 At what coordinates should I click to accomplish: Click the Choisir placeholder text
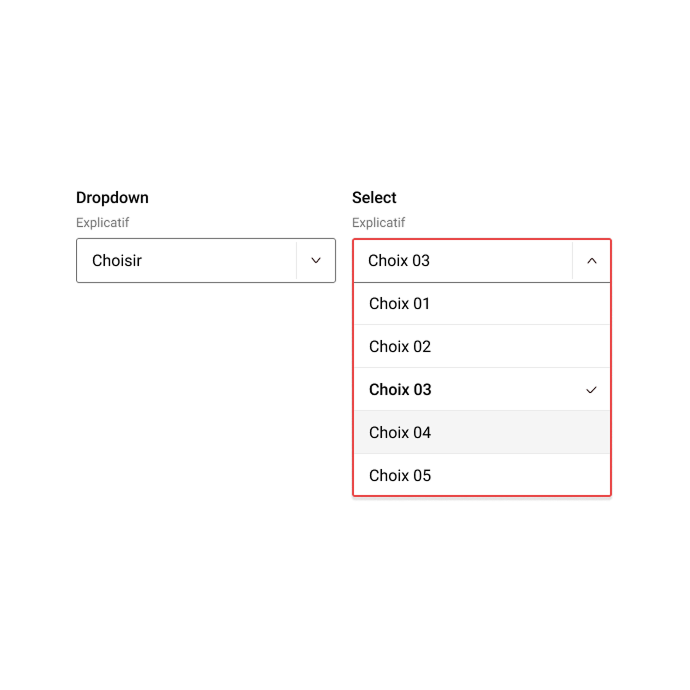[x=117, y=261]
